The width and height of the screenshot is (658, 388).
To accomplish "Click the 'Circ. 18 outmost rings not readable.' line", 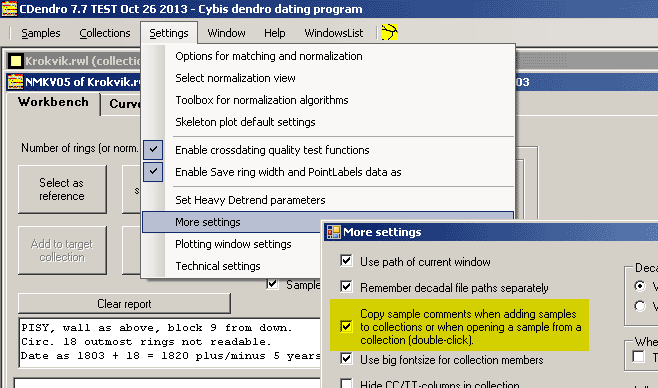I will tap(146, 342).
